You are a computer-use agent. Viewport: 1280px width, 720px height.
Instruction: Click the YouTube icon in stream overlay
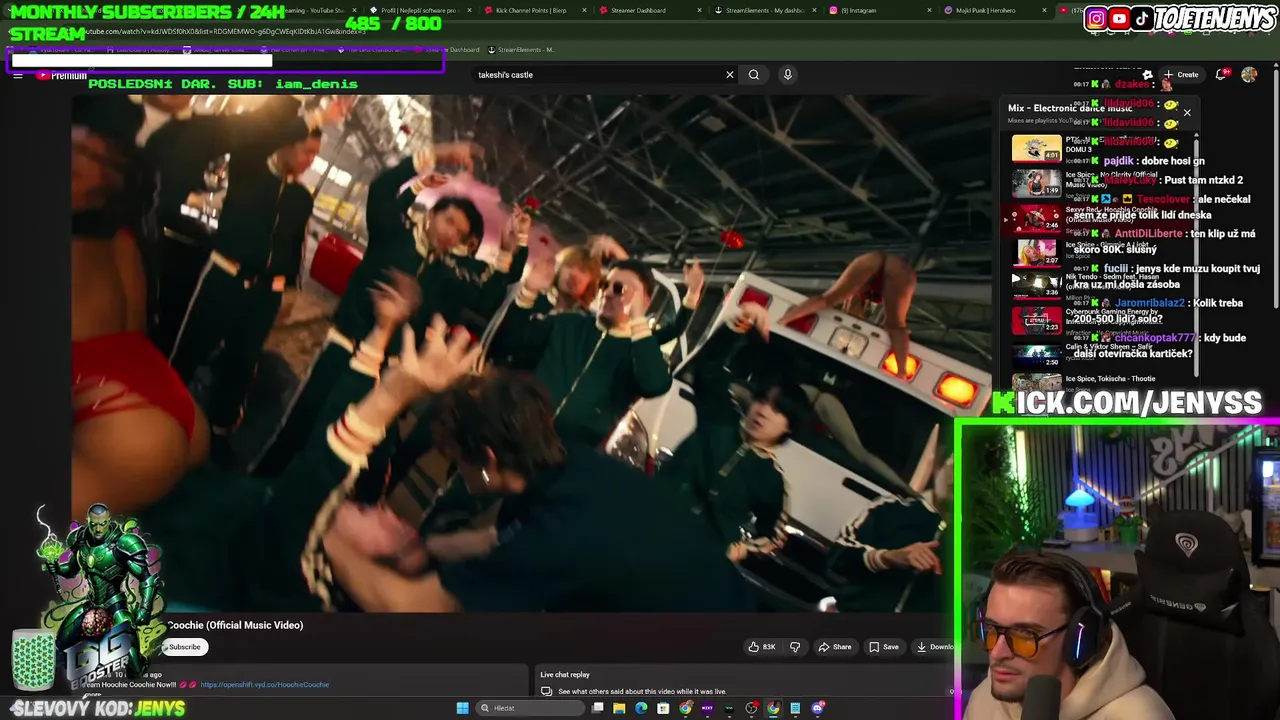(x=1119, y=18)
